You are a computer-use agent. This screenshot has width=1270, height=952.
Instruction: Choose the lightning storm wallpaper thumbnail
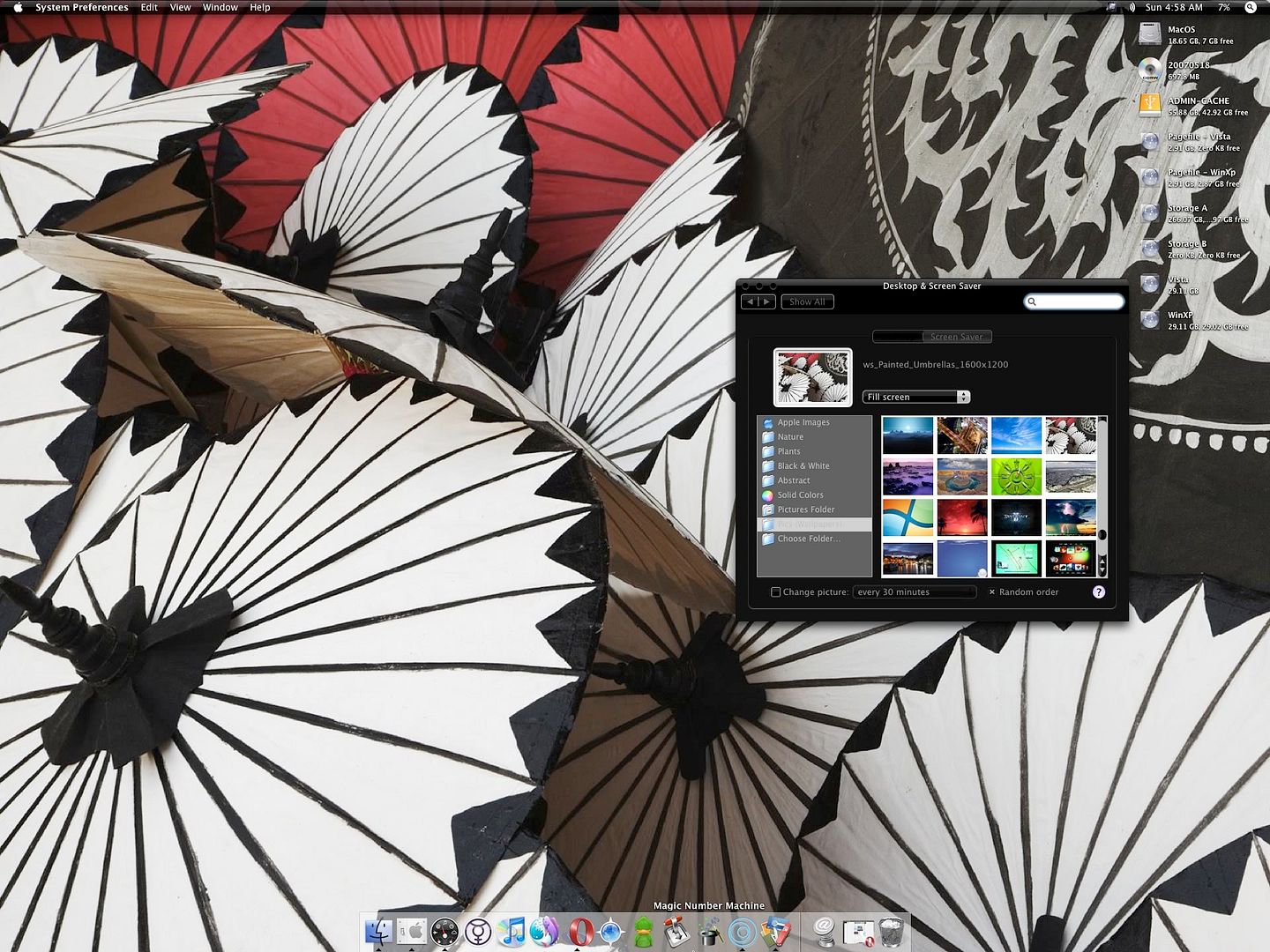pos(1071,518)
